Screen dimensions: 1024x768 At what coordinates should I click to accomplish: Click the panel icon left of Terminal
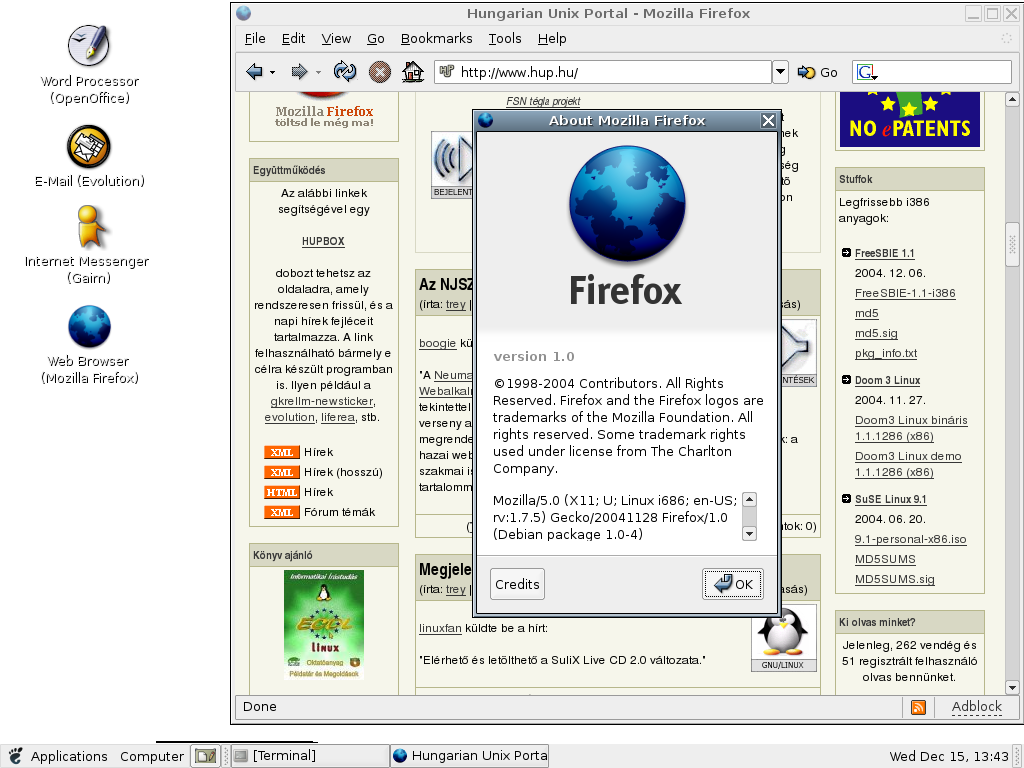point(206,756)
